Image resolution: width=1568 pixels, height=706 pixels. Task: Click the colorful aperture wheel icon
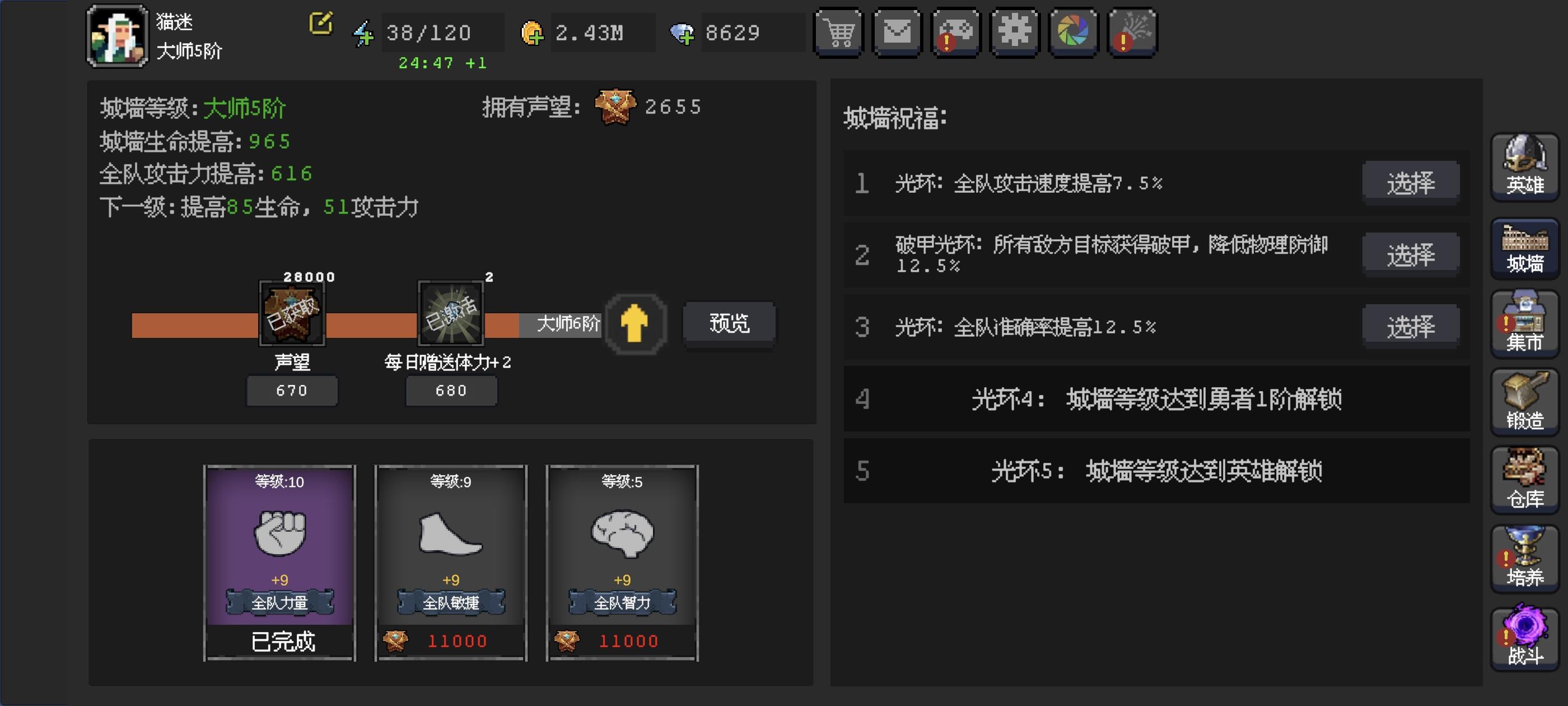point(1073,32)
